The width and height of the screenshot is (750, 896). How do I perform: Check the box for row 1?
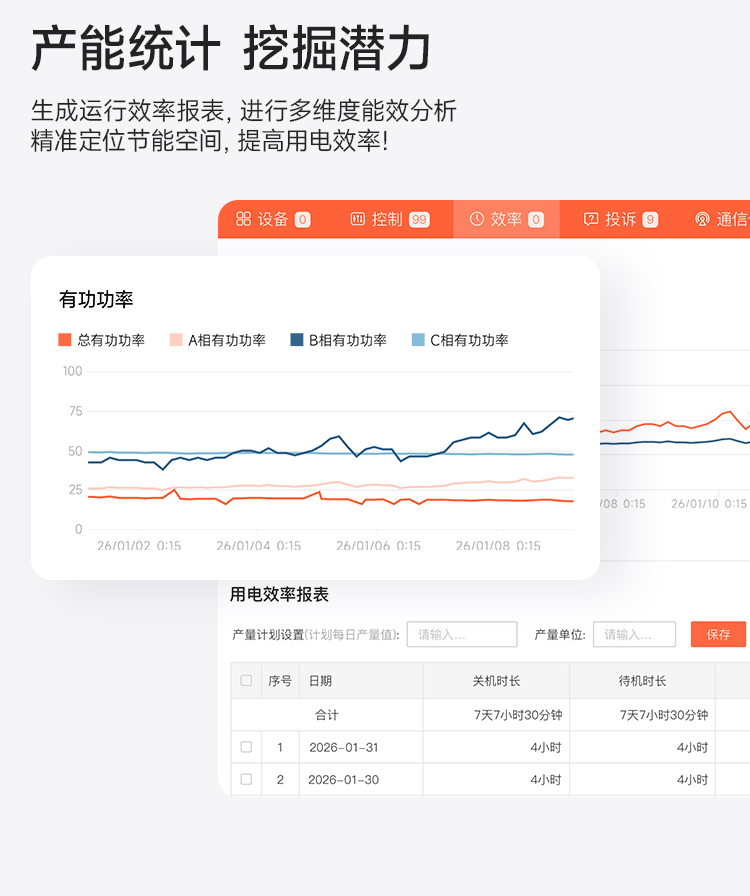246,747
